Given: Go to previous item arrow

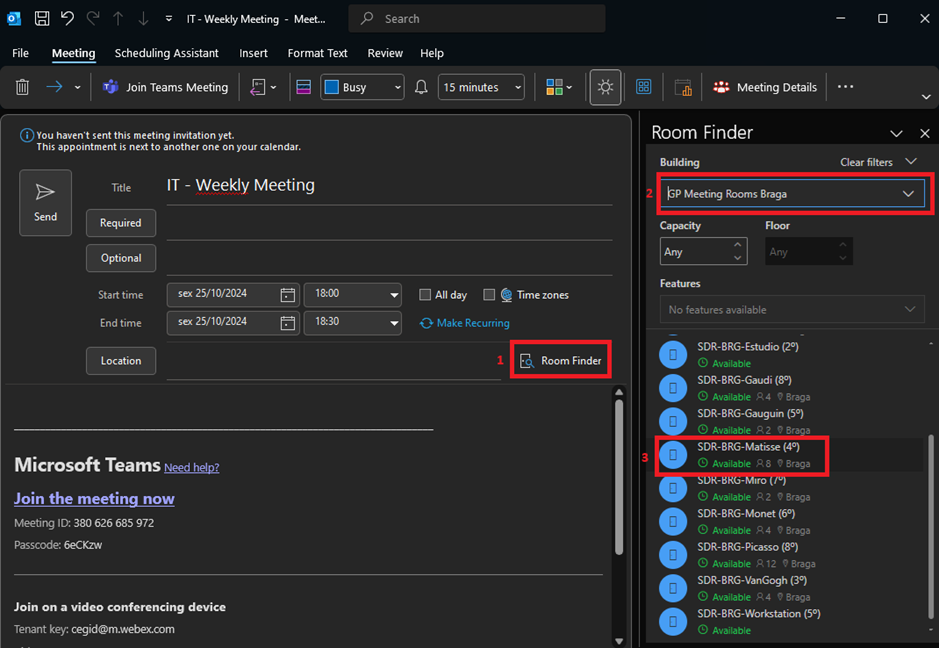Looking at the screenshot, I should pos(118,19).
